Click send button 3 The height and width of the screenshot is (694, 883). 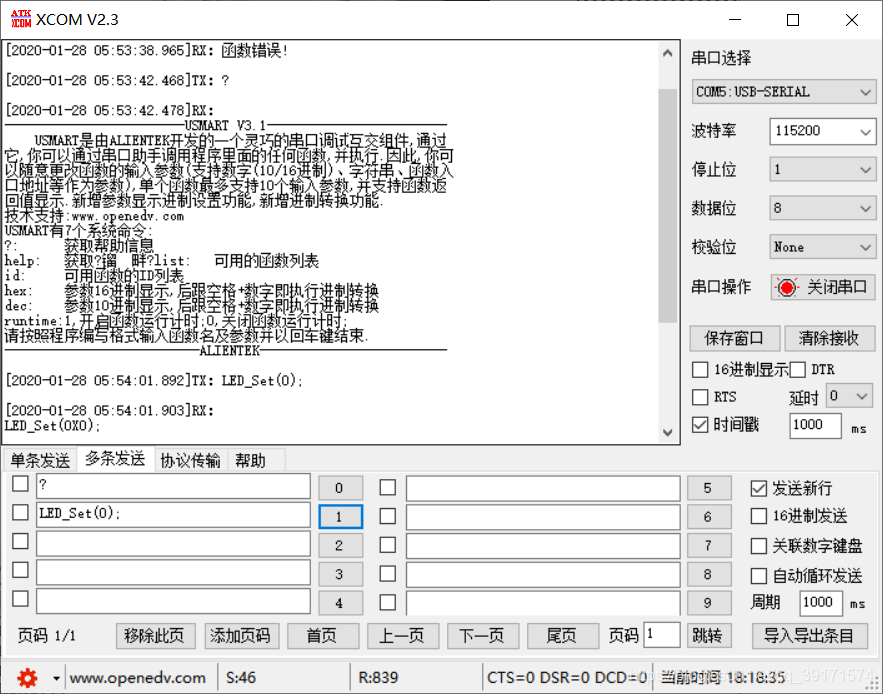pyautogui.click(x=340, y=574)
